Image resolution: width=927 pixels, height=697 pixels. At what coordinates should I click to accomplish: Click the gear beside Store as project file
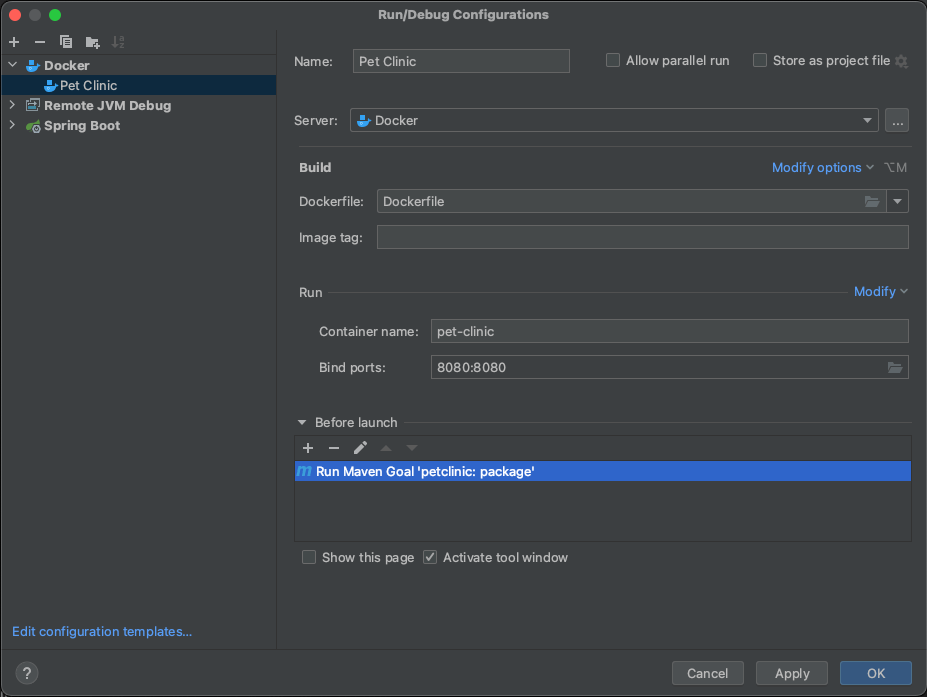pos(901,60)
